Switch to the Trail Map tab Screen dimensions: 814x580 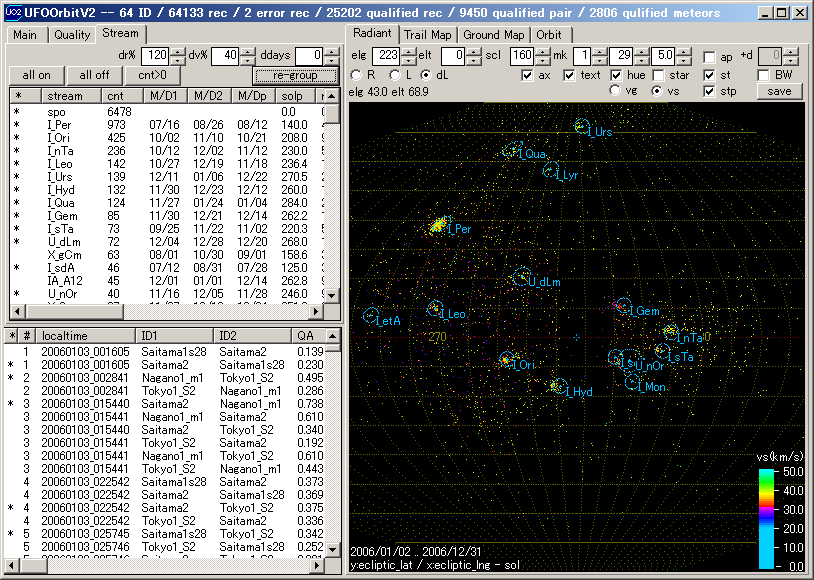427,34
